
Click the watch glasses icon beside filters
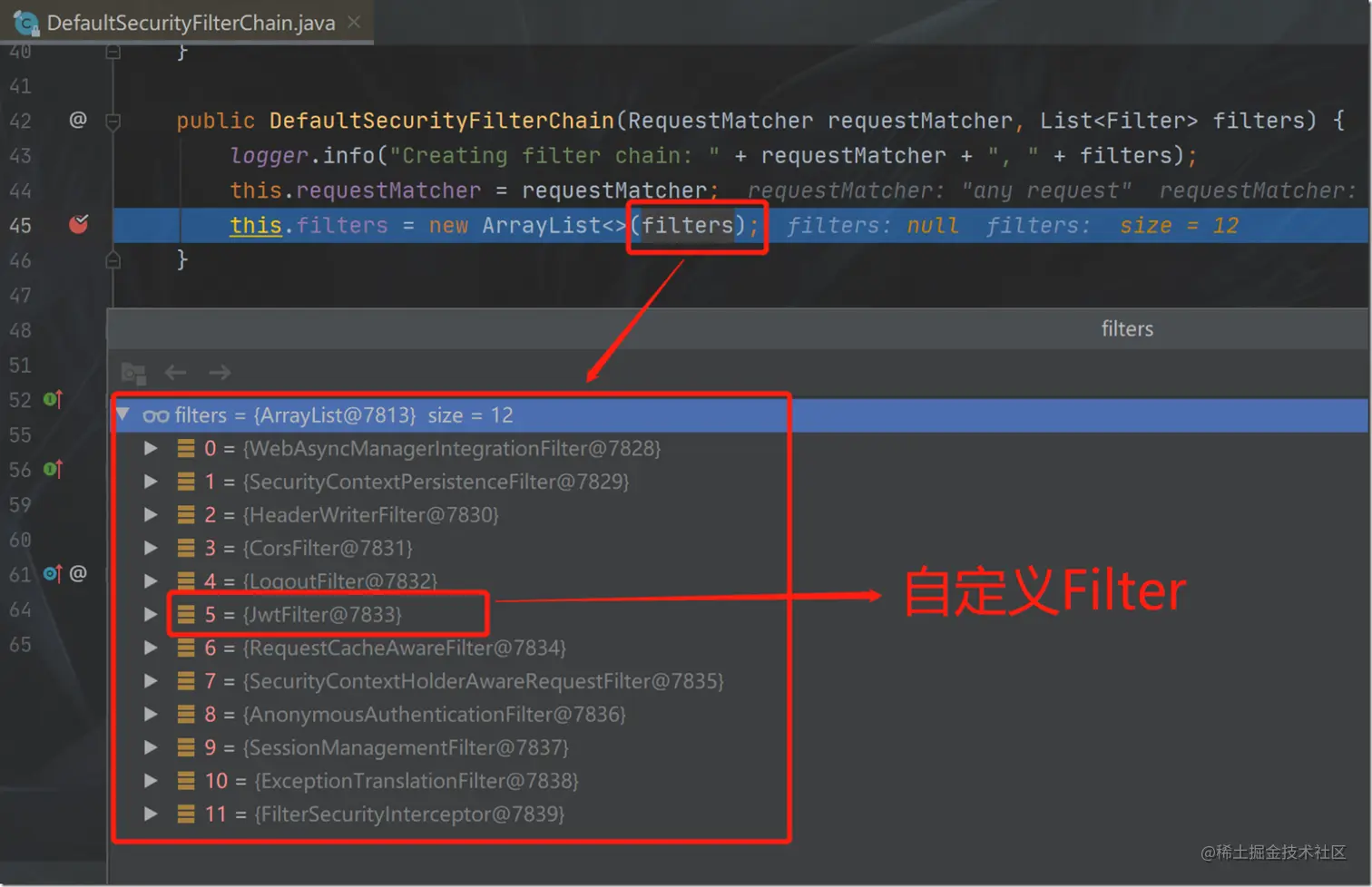(x=156, y=415)
